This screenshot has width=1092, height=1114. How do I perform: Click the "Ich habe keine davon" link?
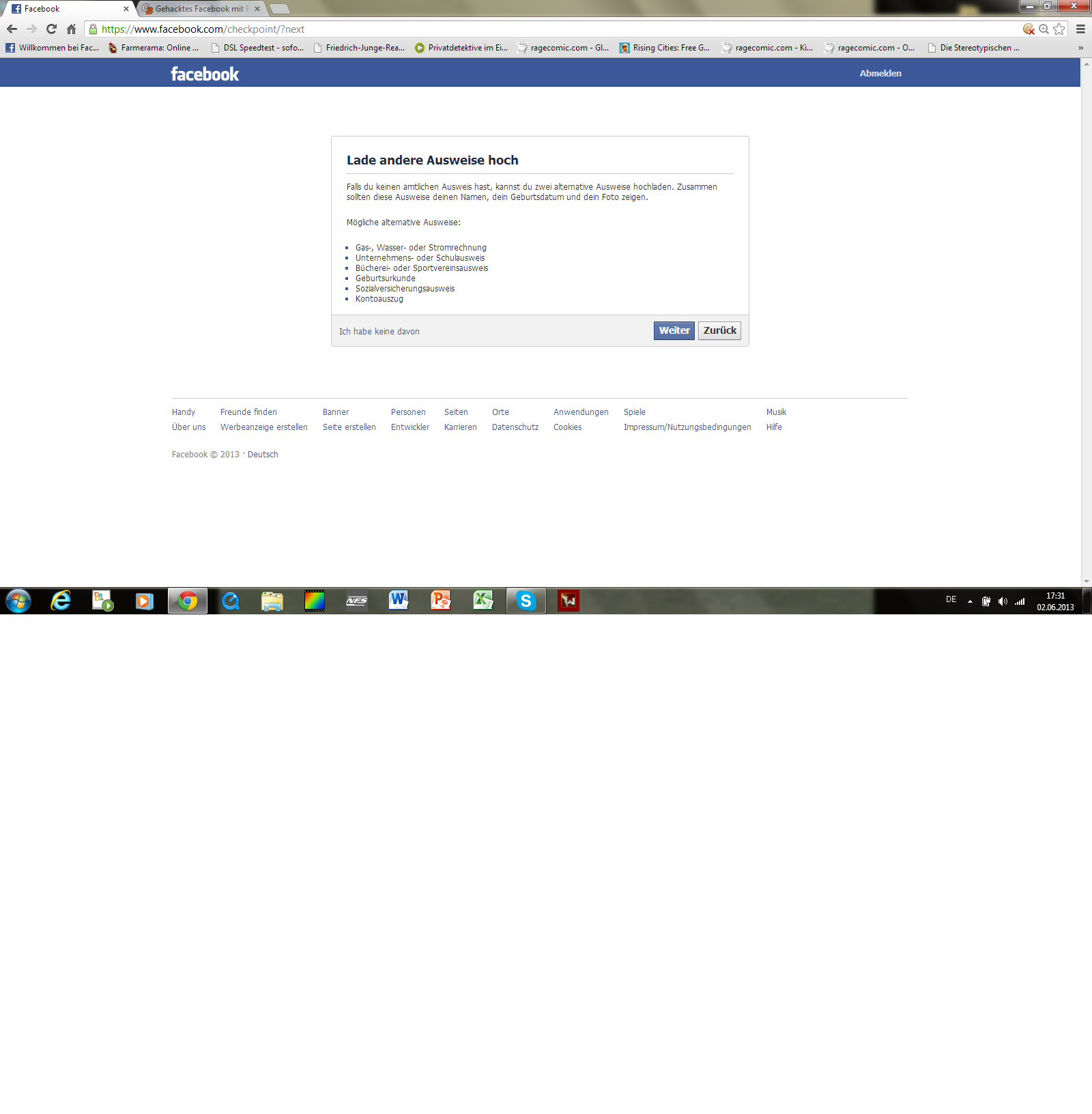click(379, 332)
